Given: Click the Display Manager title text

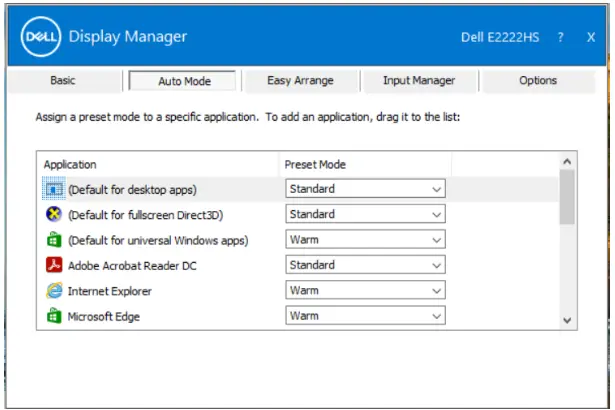Looking at the screenshot, I should coord(128,36).
